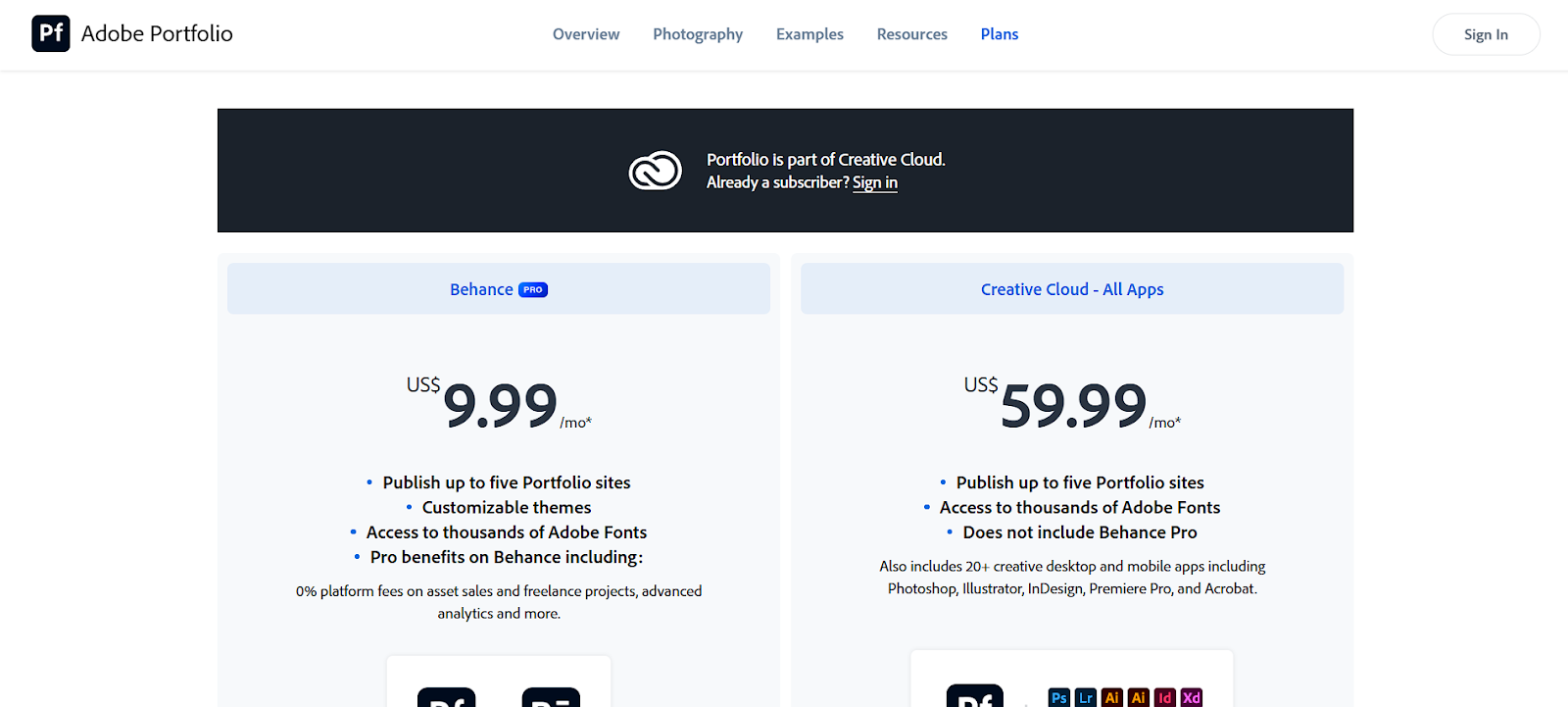Select the Behance Pro plan header
The image size is (1568, 707).
[x=499, y=288]
